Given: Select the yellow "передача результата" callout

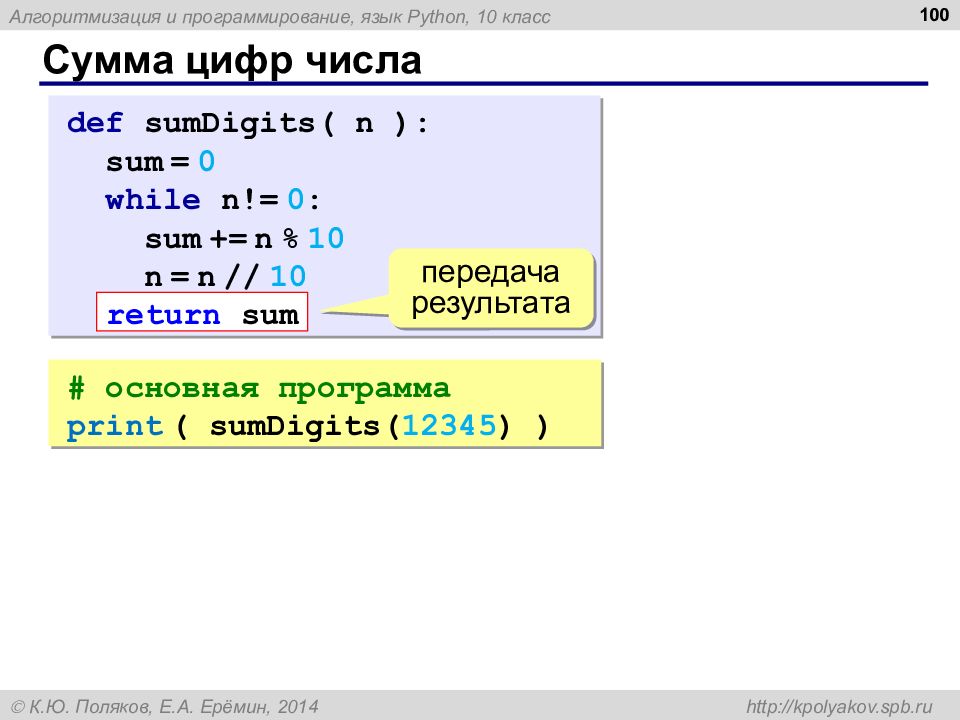Looking at the screenshot, I should click(x=492, y=288).
